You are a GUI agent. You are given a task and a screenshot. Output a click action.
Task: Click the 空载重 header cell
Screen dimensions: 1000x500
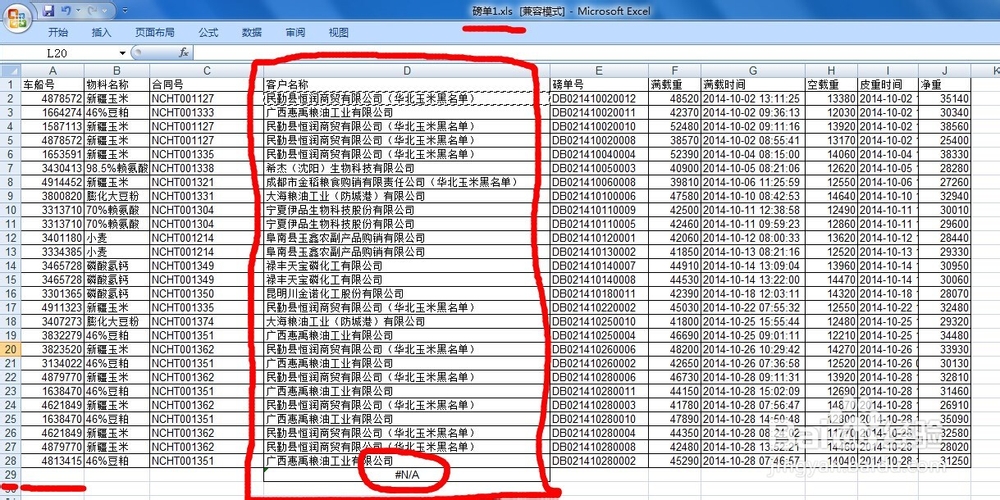831,84
